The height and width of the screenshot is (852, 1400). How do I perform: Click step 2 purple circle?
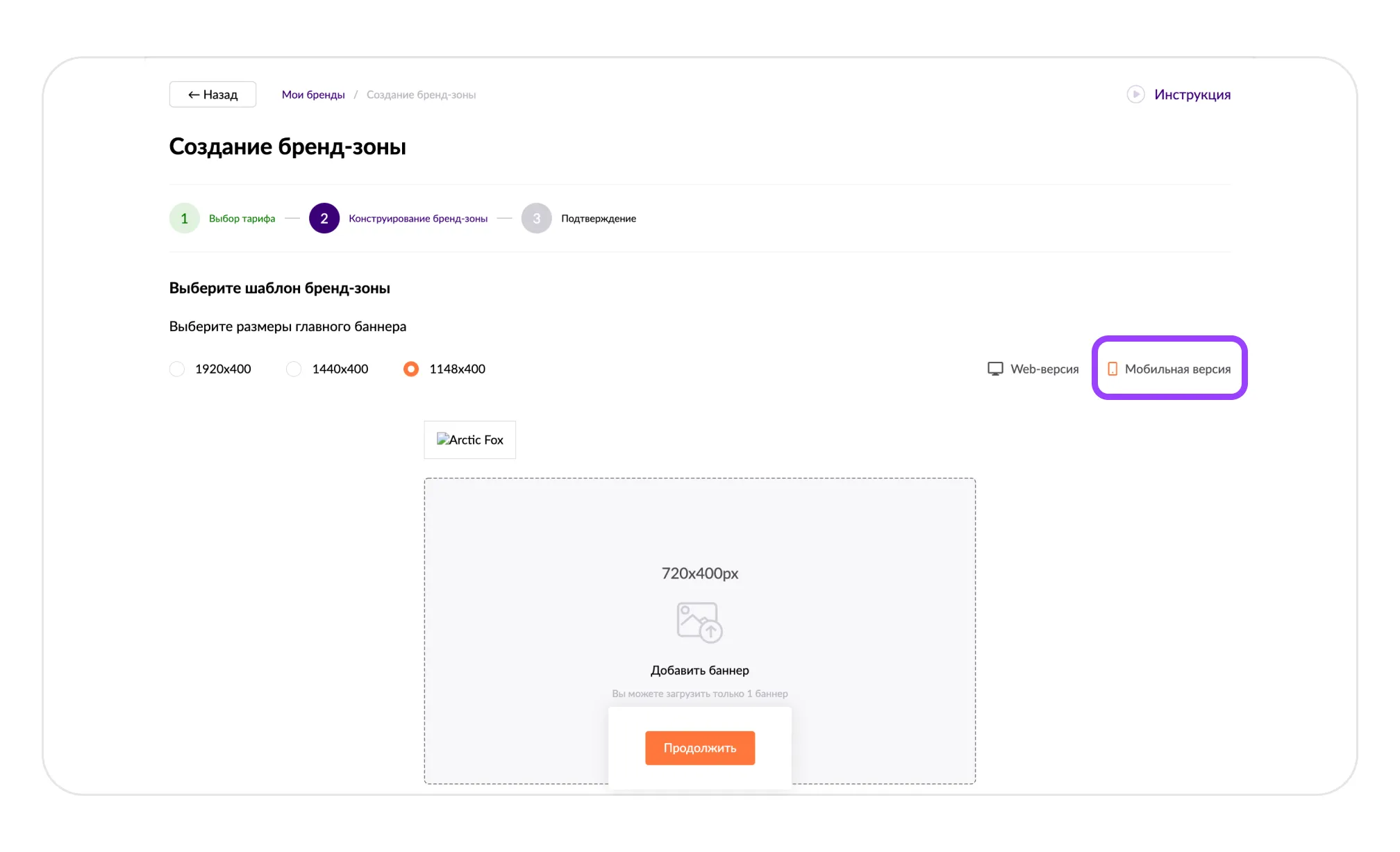(324, 218)
